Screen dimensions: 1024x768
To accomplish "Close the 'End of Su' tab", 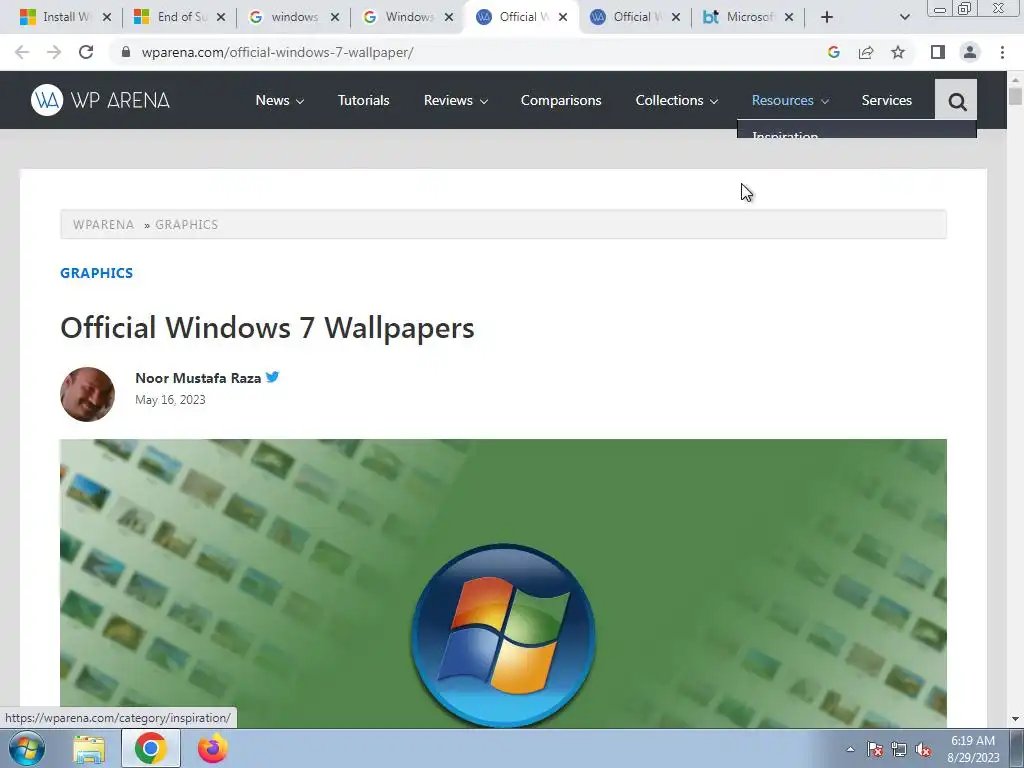I will pos(221,17).
